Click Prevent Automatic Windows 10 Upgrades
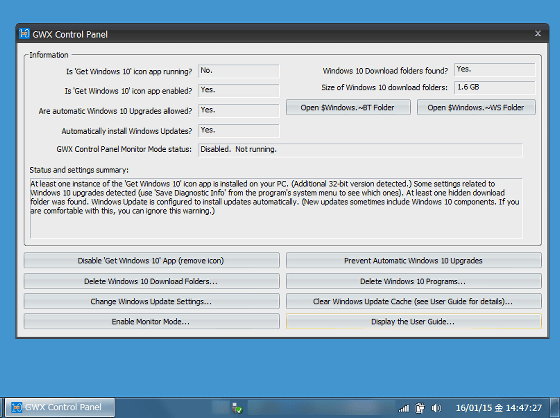This screenshot has height=418, width=560. click(x=414, y=260)
